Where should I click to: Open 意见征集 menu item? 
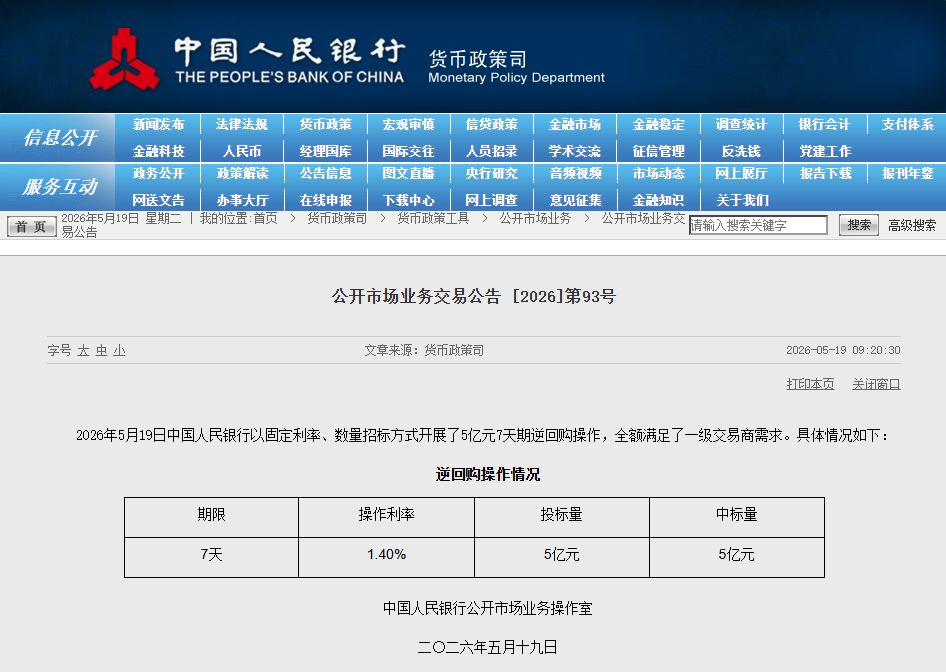coord(575,200)
